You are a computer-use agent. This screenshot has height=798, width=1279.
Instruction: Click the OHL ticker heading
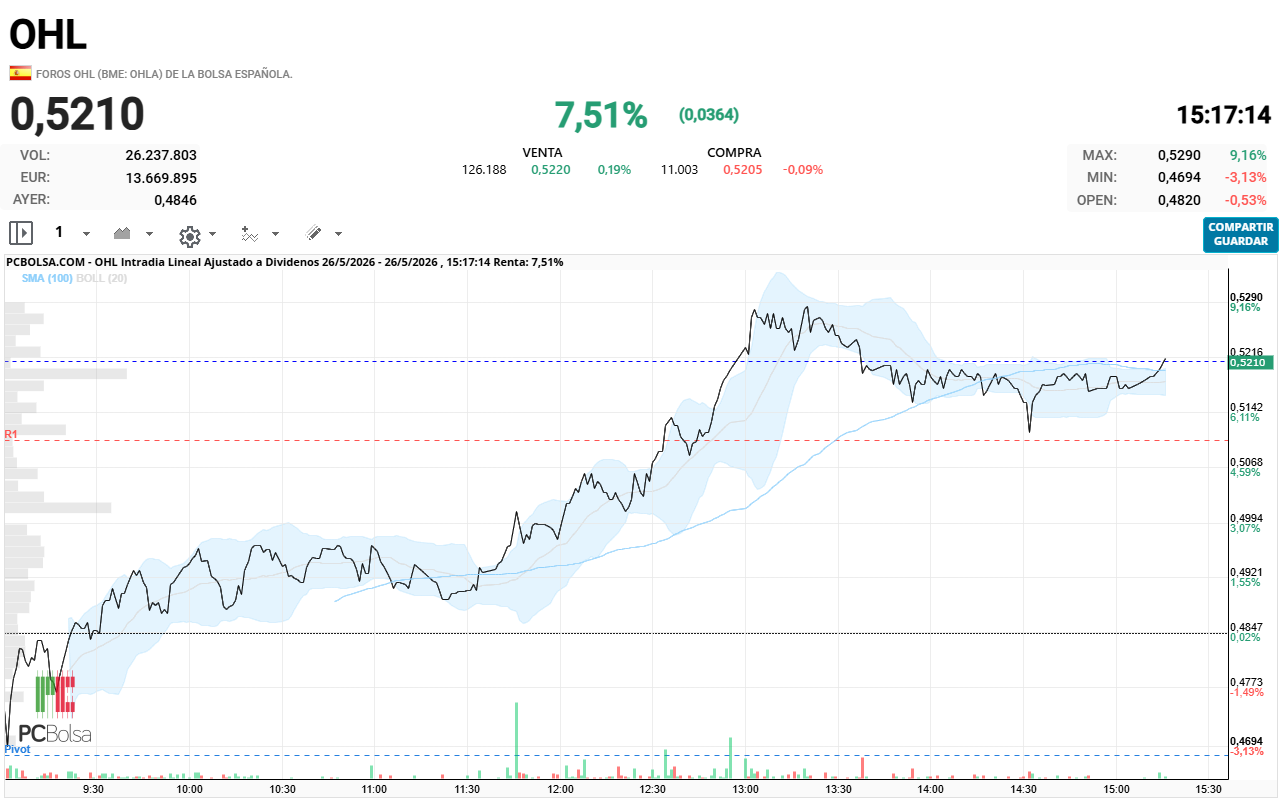click(48, 34)
